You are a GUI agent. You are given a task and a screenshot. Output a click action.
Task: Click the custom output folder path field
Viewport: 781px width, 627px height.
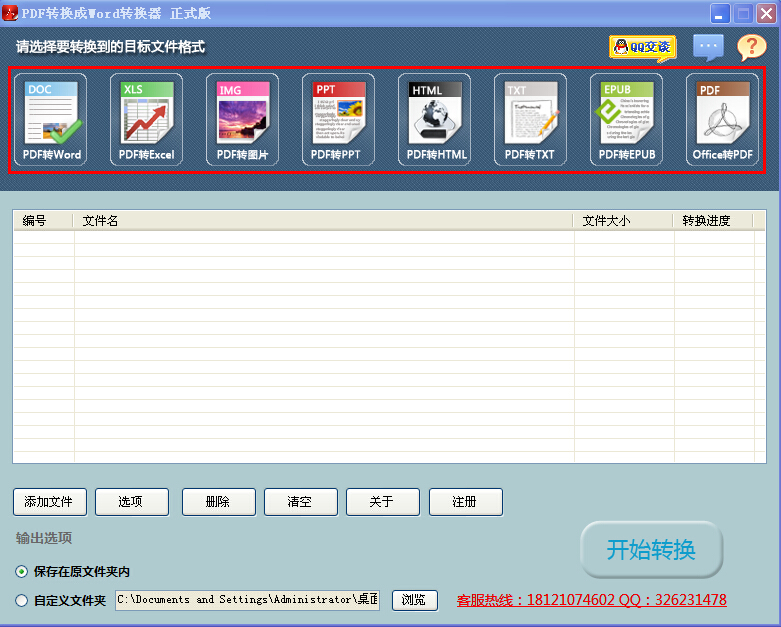[x=247, y=600]
